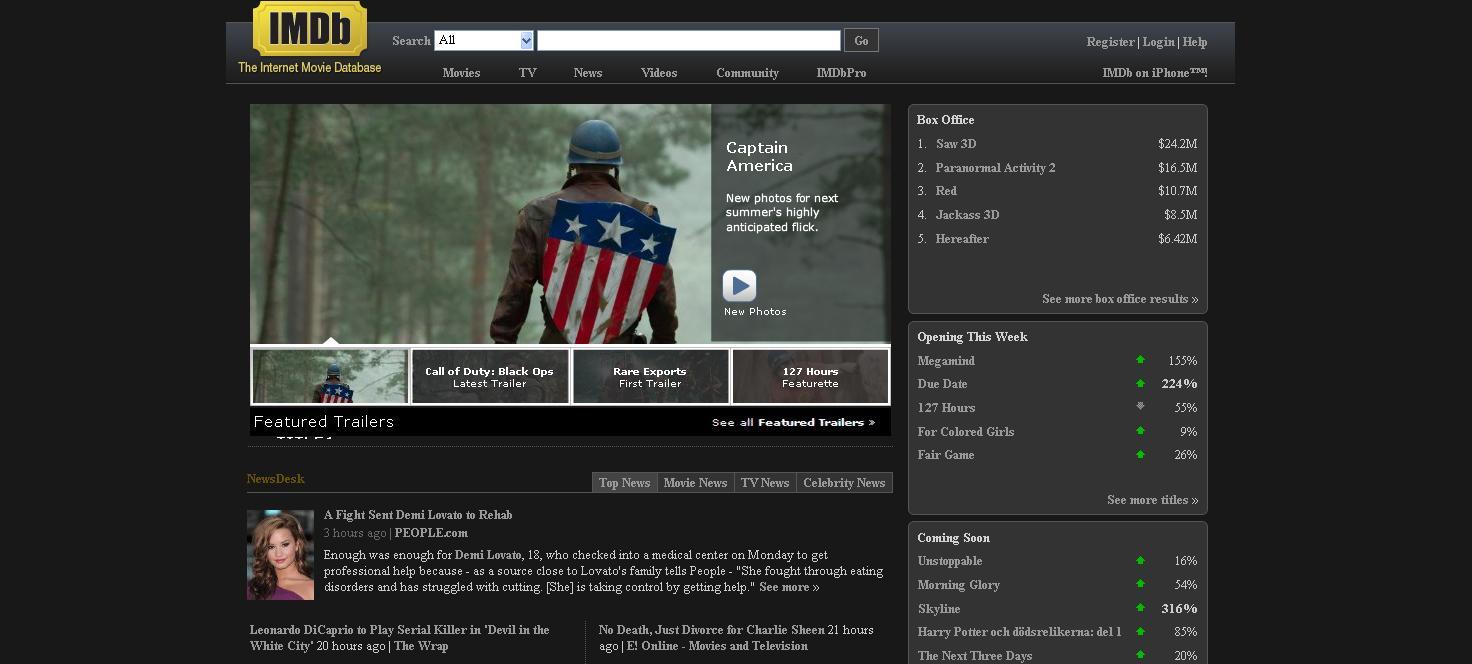Viewport: 1472px width, 664px height.
Task: Open the Videos menu
Action: 659,73
